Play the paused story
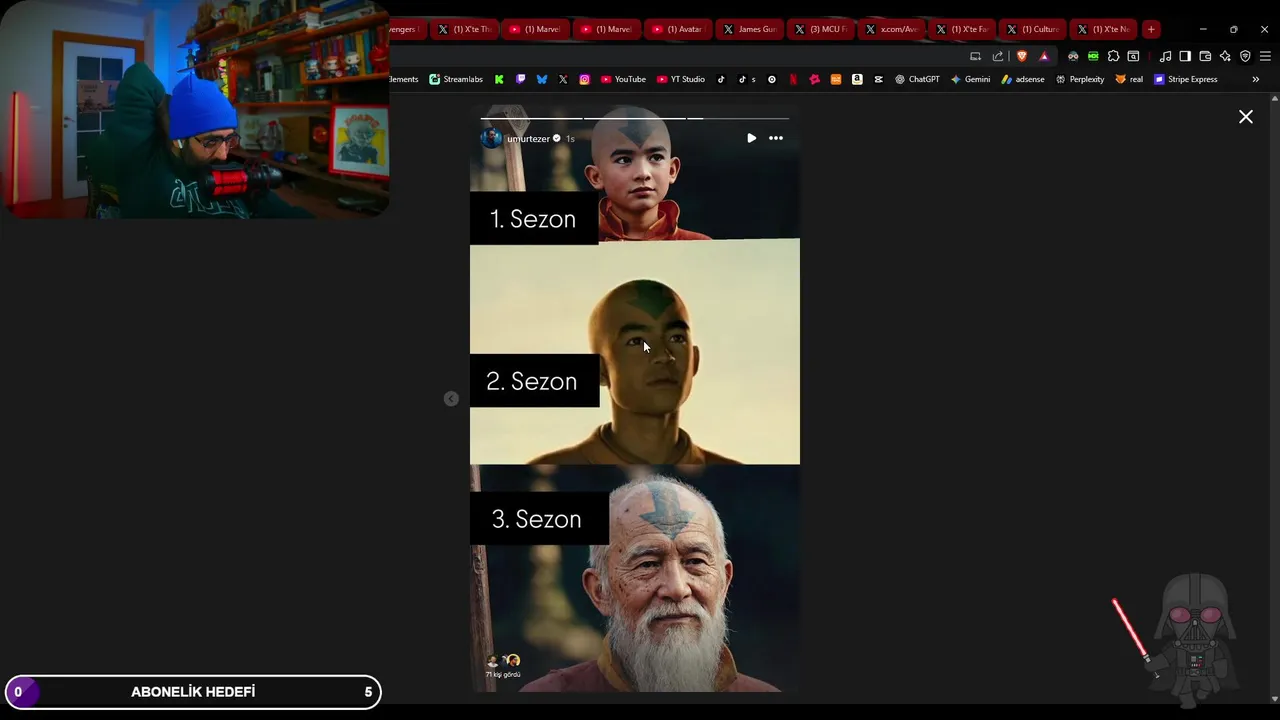The height and width of the screenshot is (720, 1280). click(752, 138)
